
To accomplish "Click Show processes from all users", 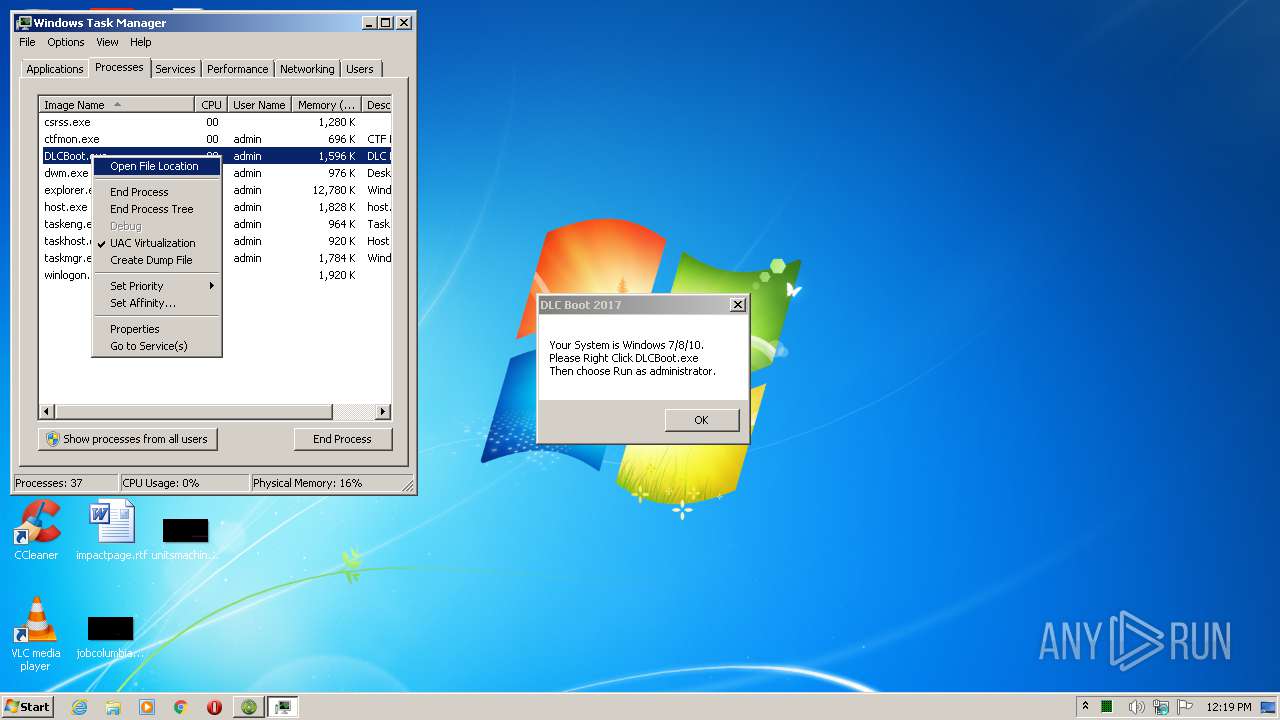I will pos(127,439).
